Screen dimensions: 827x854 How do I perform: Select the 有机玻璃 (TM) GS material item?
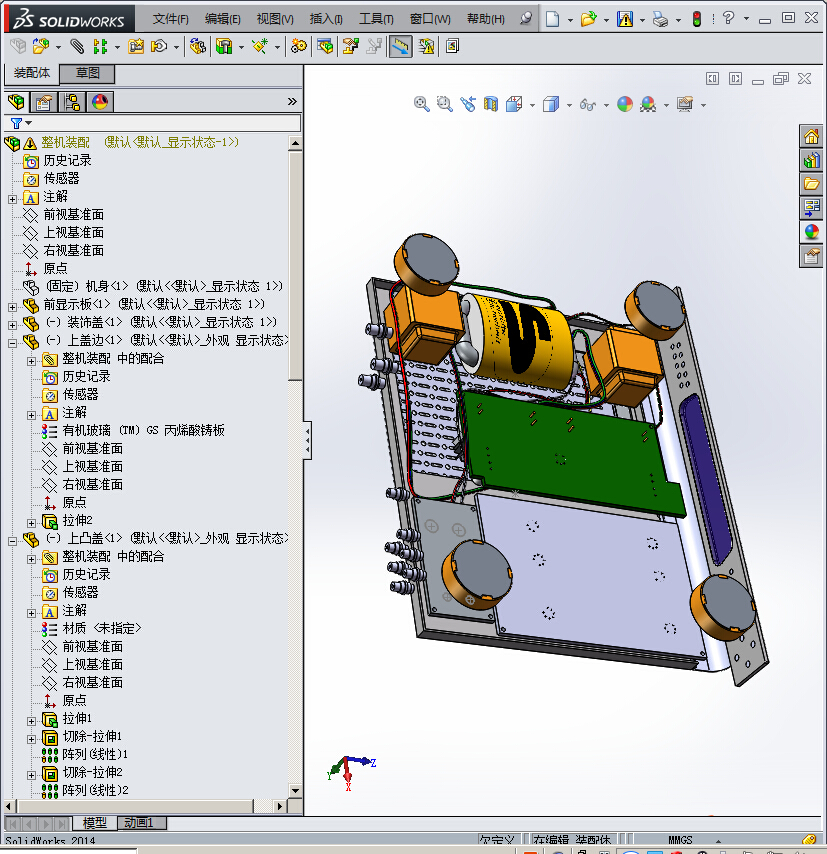(x=143, y=430)
